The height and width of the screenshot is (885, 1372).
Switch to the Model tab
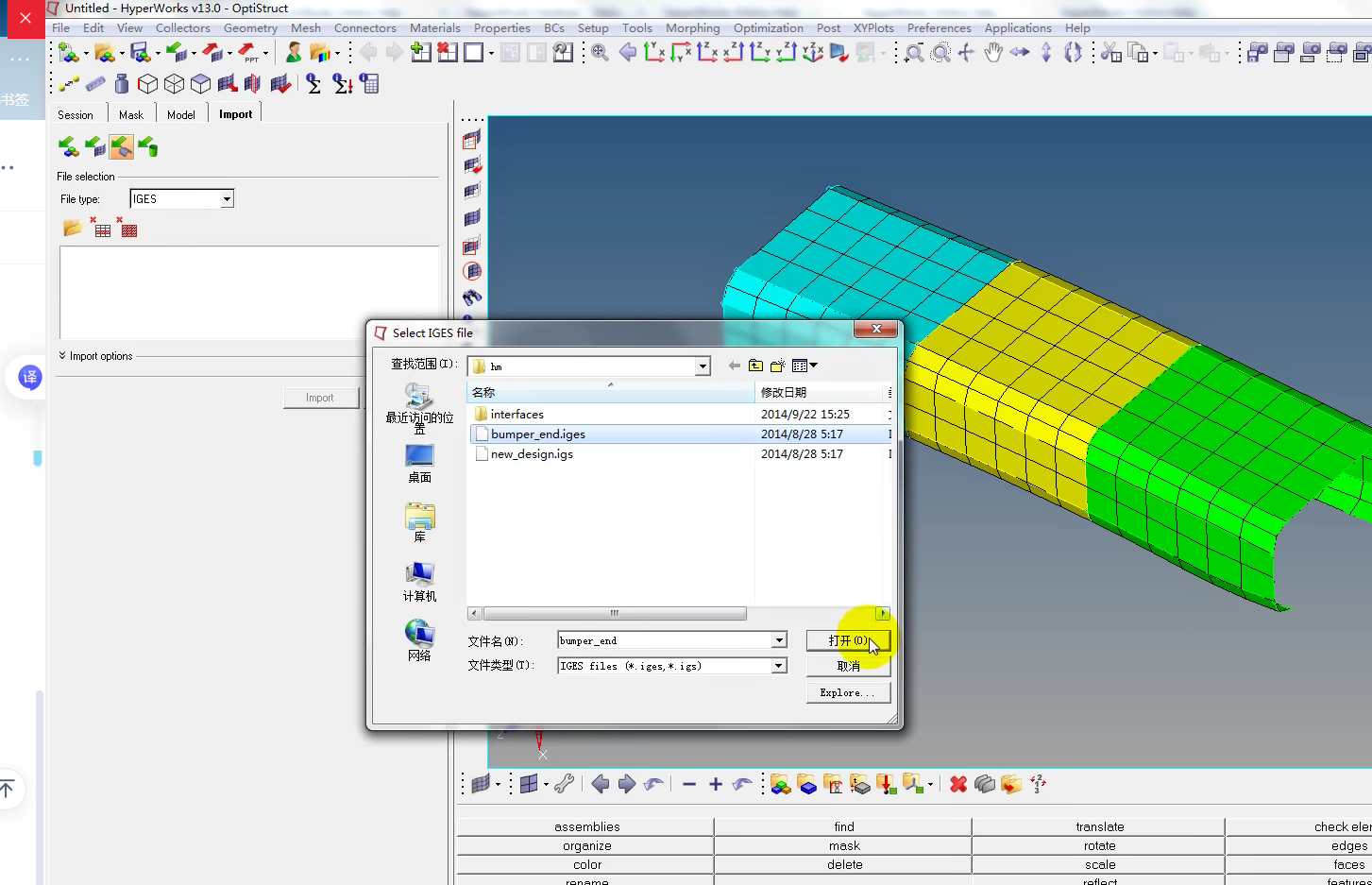180,113
